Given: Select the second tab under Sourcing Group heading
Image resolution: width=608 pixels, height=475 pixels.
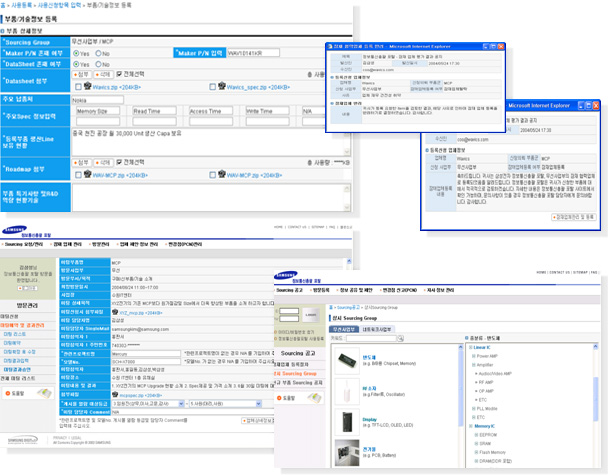Looking at the screenshot, I should click(377, 329).
